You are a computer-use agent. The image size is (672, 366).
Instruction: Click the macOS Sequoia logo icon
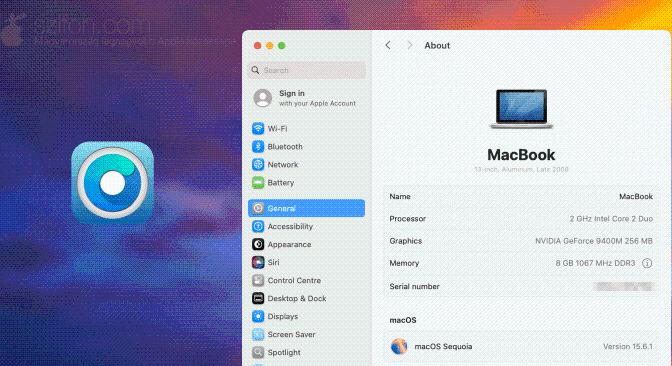point(399,346)
